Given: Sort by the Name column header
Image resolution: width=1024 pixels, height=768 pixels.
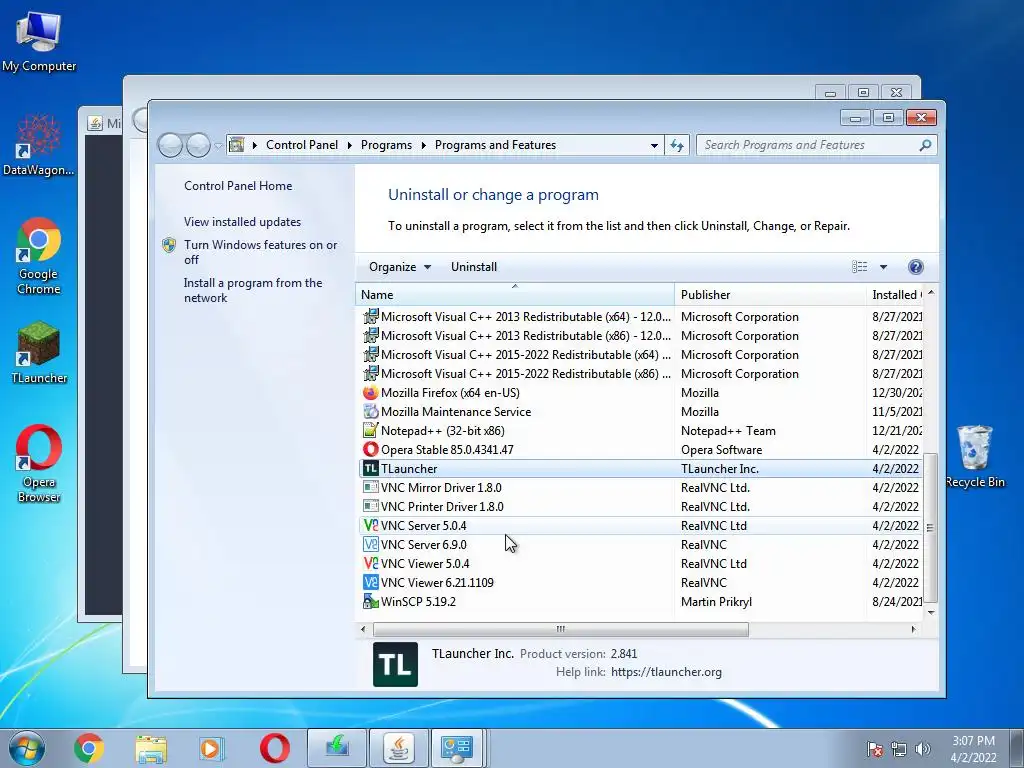Looking at the screenshot, I should pyautogui.click(x=515, y=295).
